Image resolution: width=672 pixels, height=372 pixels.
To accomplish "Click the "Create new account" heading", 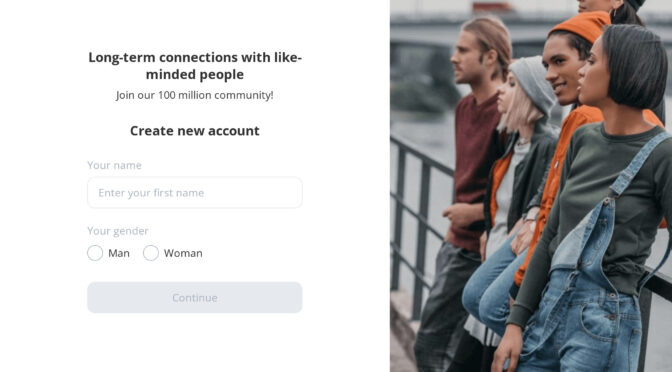I will pyautogui.click(x=195, y=131).
